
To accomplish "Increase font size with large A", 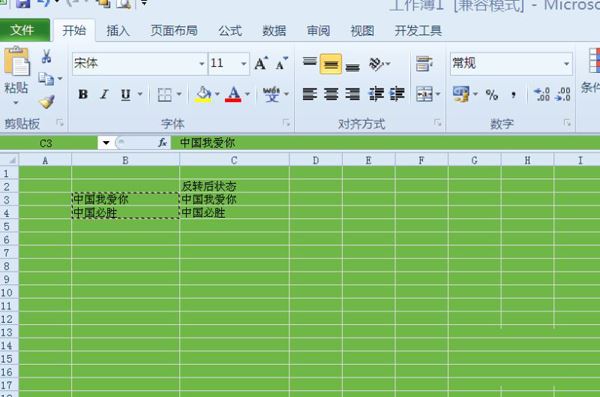I will pyautogui.click(x=261, y=64).
